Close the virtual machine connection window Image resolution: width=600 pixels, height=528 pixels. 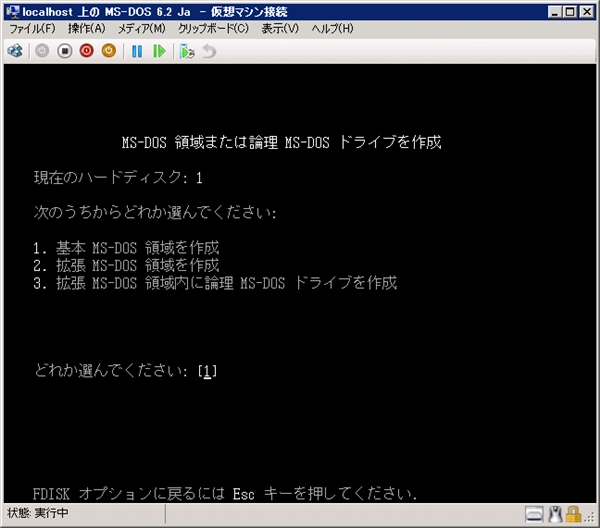pos(587,12)
